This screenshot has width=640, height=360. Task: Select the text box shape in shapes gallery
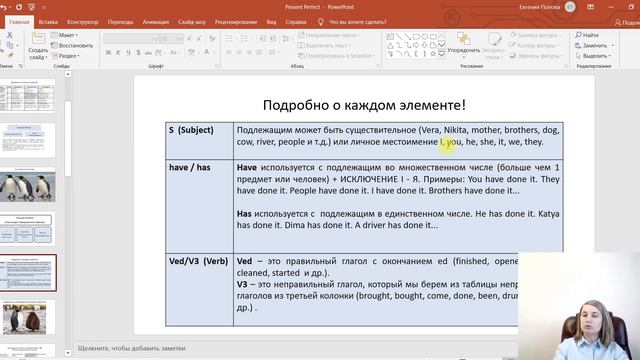click(x=390, y=37)
